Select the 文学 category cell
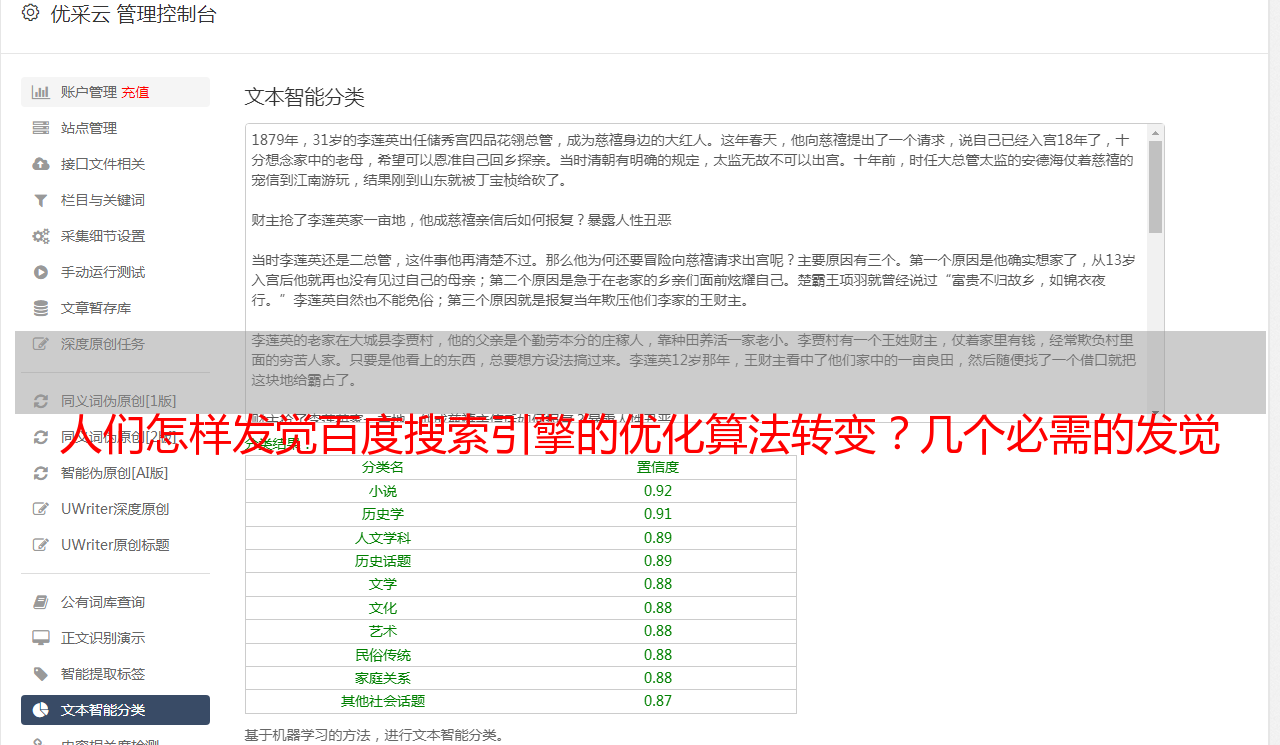The width and height of the screenshot is (1280, 745). (383, 584)
